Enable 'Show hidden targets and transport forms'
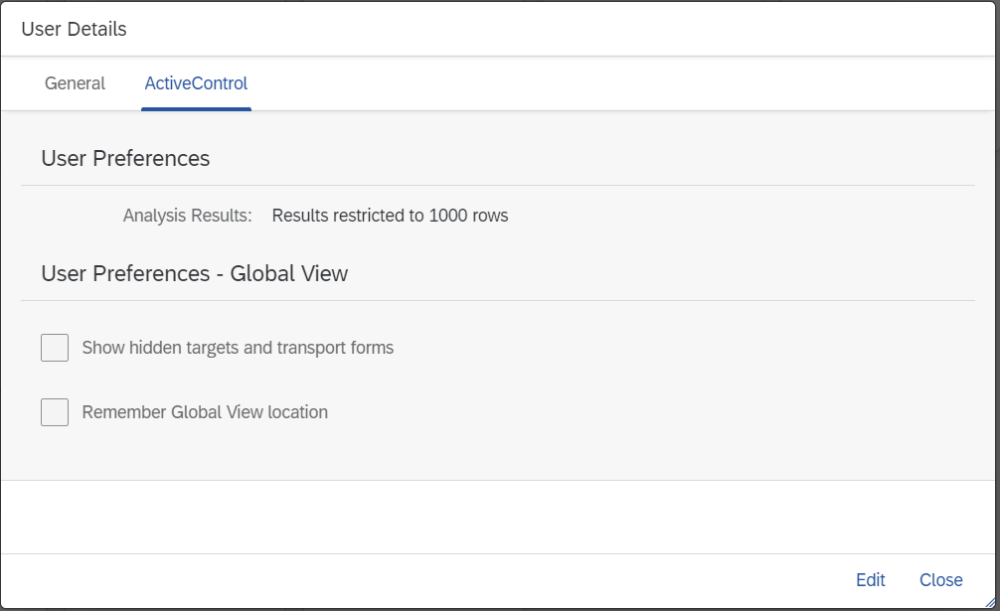The width and height of the screenshot is (1000, 611). pos(54,347)
